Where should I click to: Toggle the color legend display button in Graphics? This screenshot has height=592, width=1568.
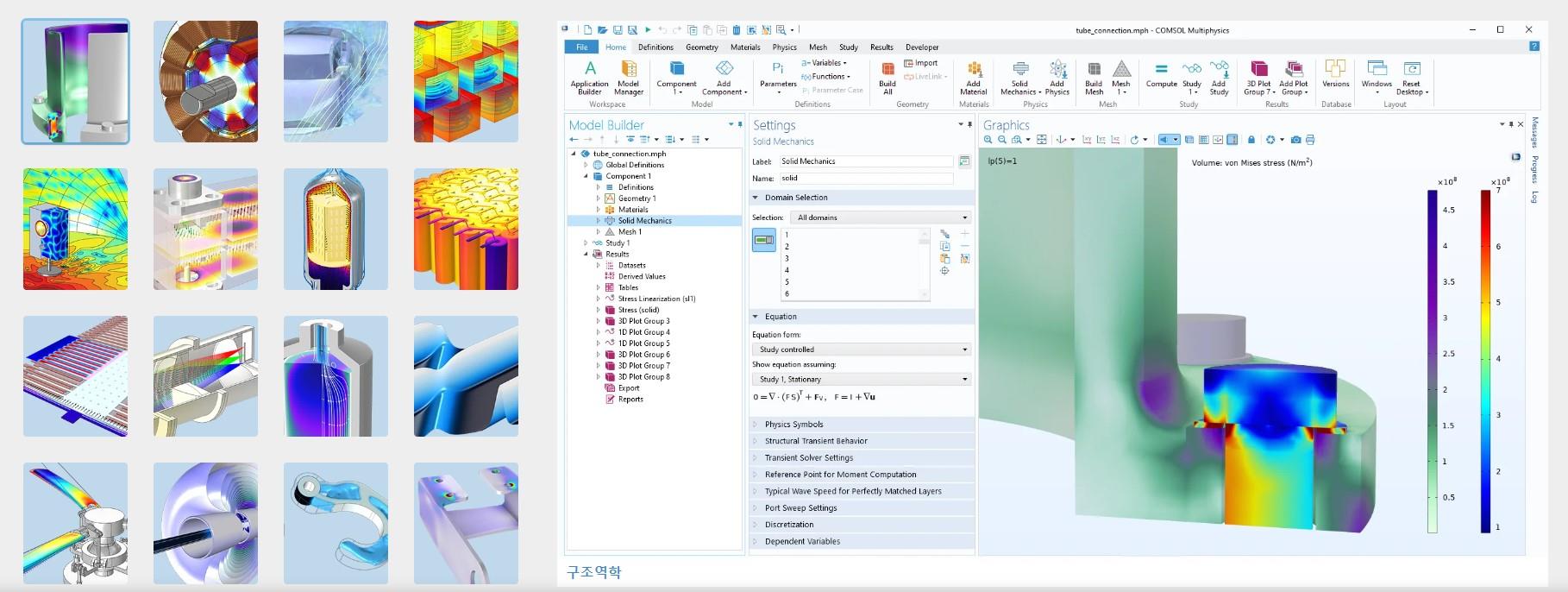click(x=1232, y=140)
